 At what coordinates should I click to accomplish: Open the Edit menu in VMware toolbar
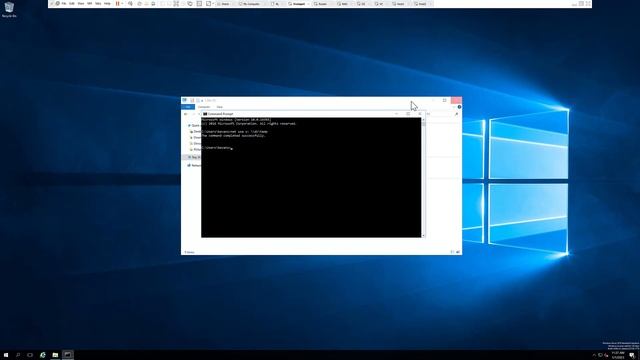(x=72, y=4)
